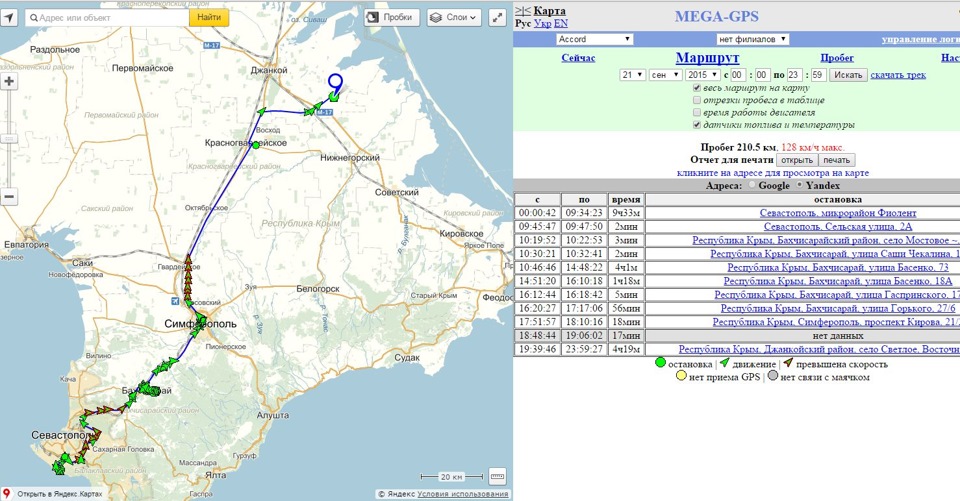The image size is (960, 501).
Task: Open Условия использования link
Action: 463,494
